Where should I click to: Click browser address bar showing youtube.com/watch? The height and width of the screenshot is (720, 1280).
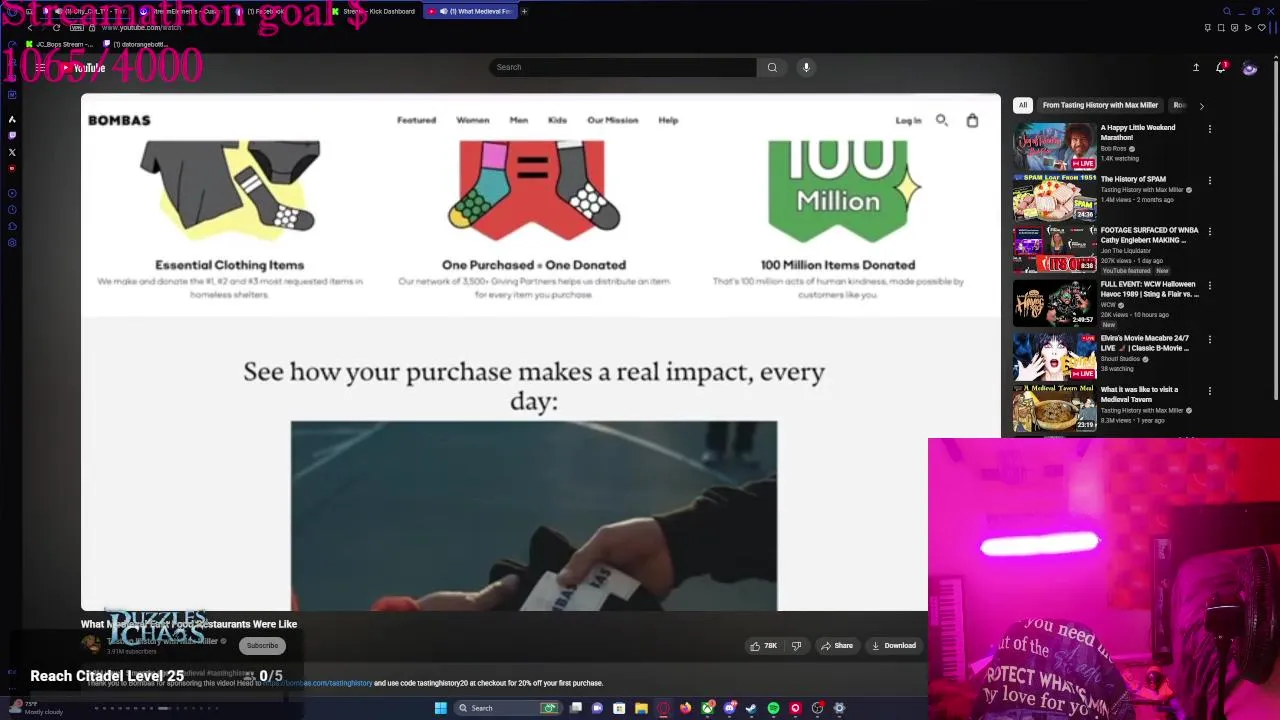(141, 28)
